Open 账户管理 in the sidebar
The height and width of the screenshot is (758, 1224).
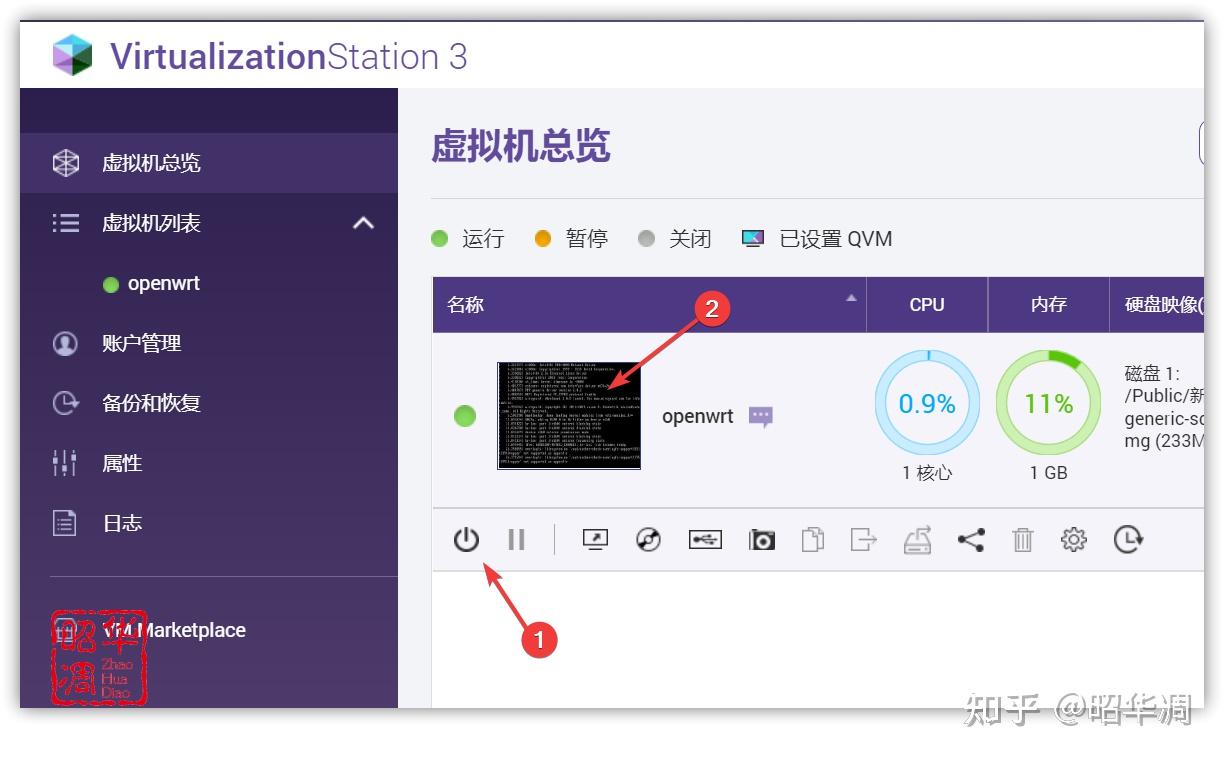[x=209, y=343]
